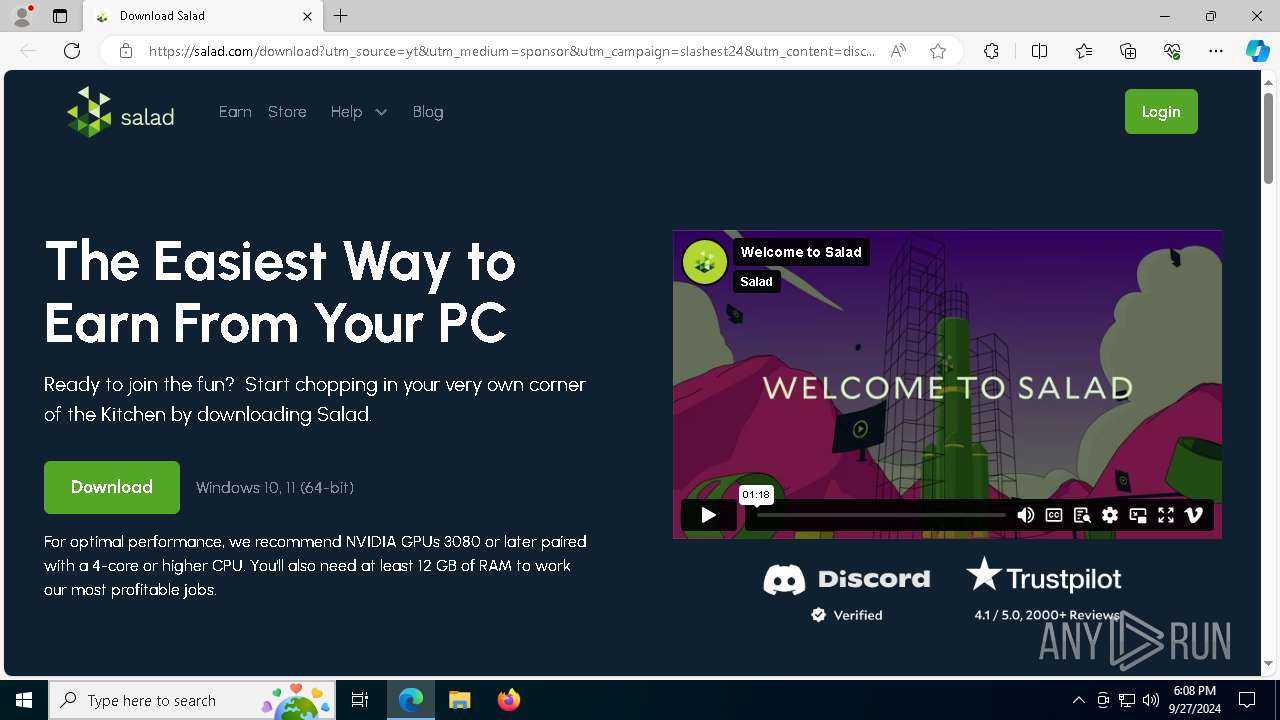Toggle split screen view
This screenshot has height=720, width=1280.
coord(1039,51)
